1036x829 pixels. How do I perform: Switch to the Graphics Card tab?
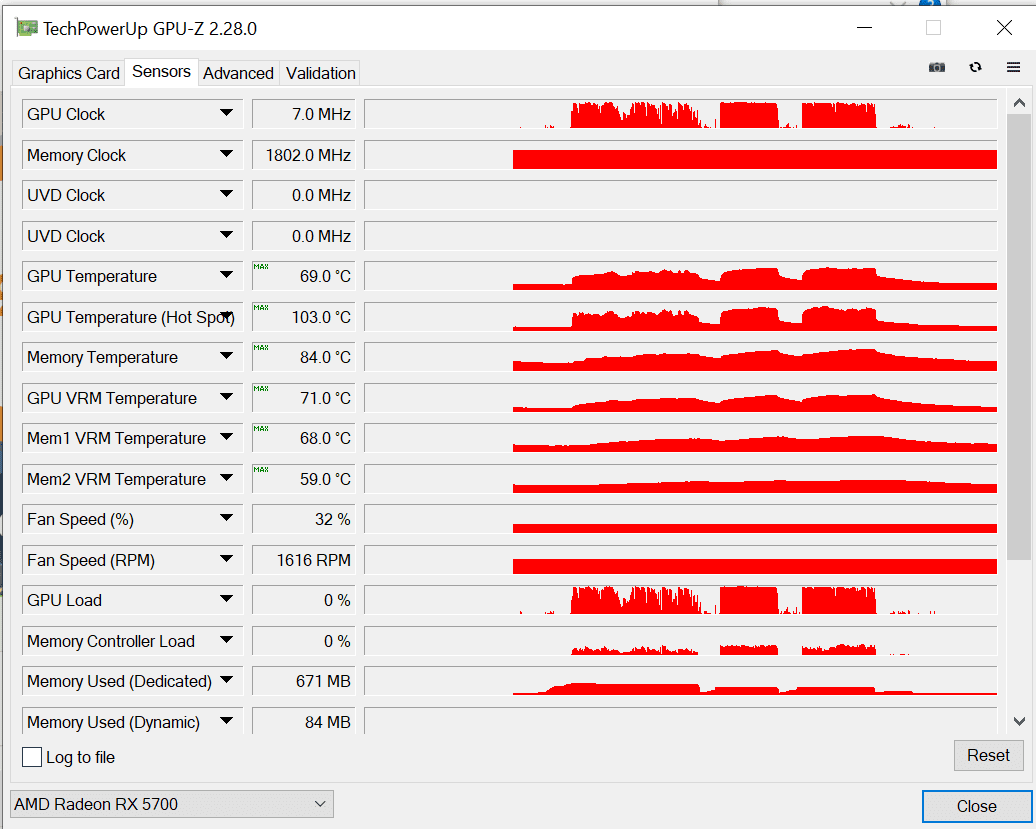tap(69, 73)
